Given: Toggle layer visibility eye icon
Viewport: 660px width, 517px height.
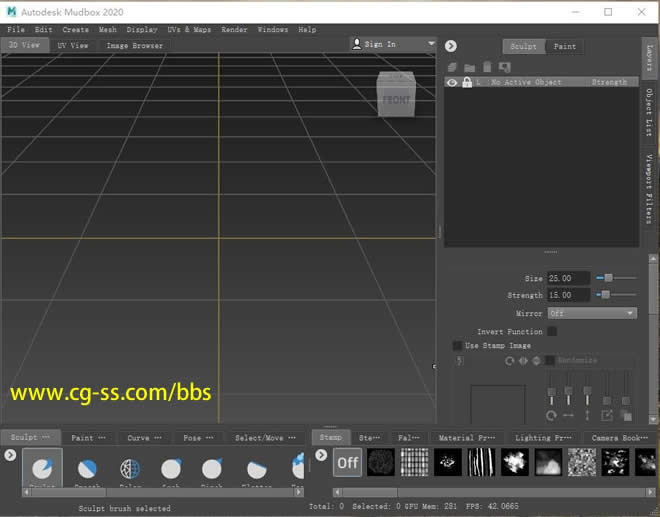Looking at the screenshot, I should point(453,82).
